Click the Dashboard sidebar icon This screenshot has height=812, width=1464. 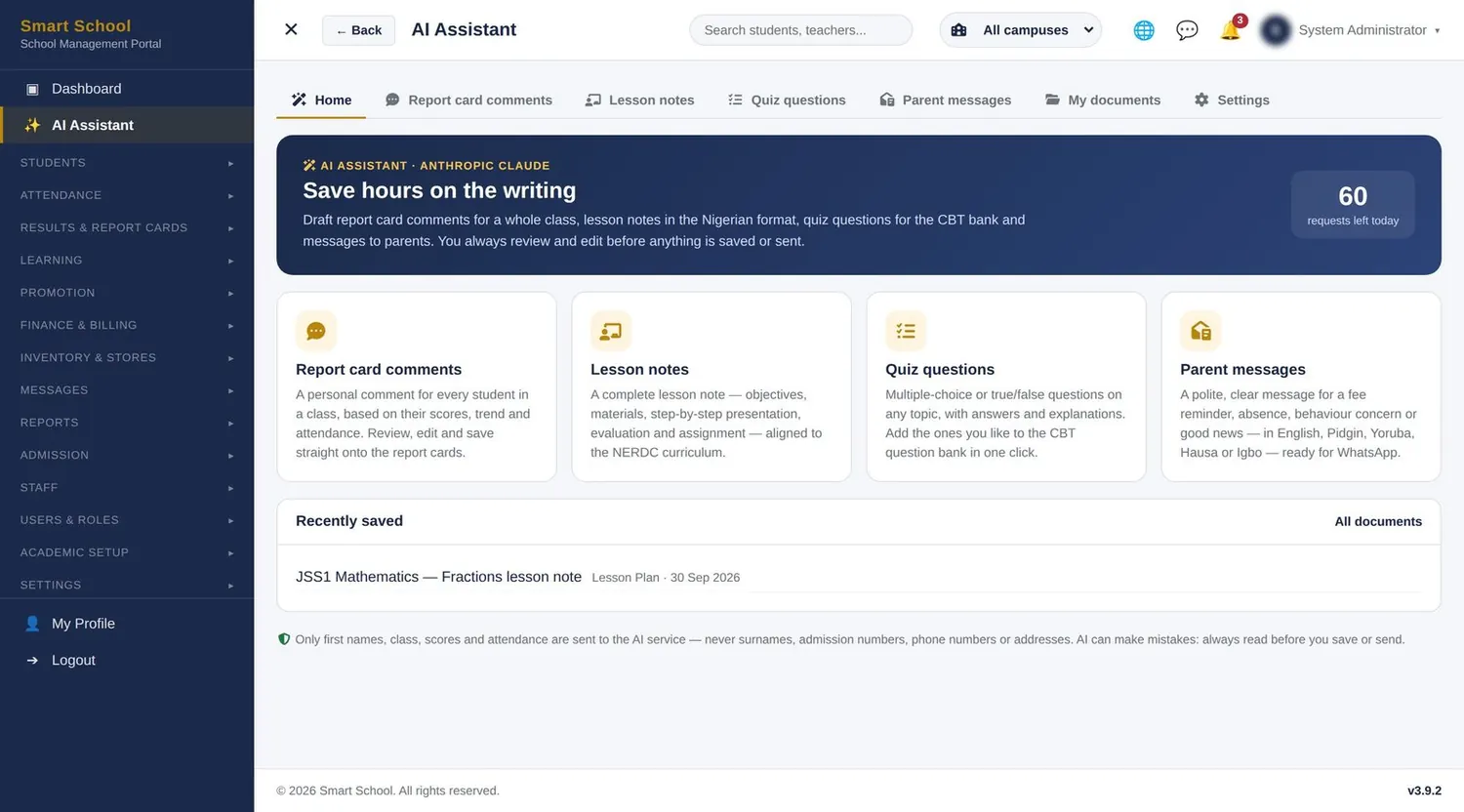point(32,89)
